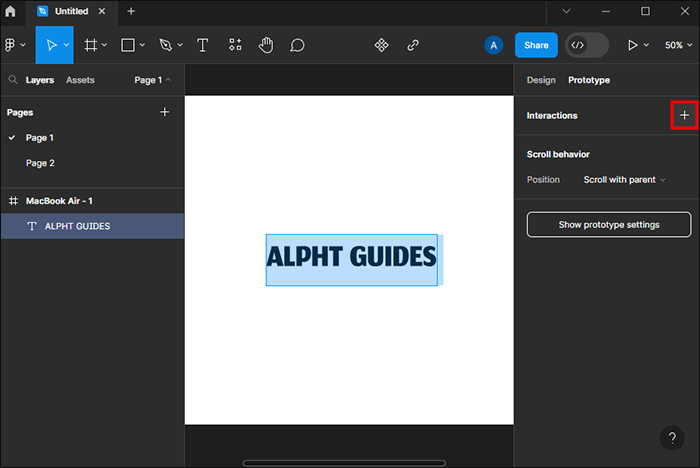Viewport: 700px width, 468px height.
Task: Select the Text tool
Action: click(203, 45)
